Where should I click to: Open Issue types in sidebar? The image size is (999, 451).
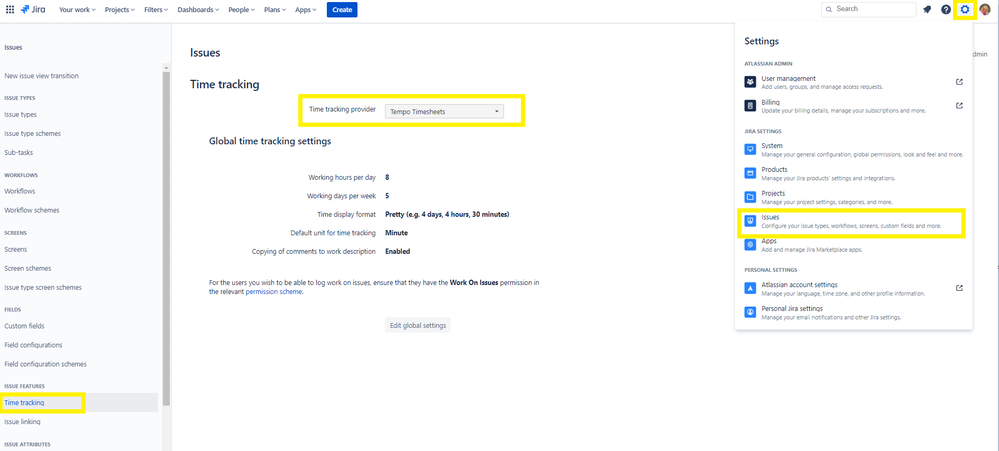(20, 115)
